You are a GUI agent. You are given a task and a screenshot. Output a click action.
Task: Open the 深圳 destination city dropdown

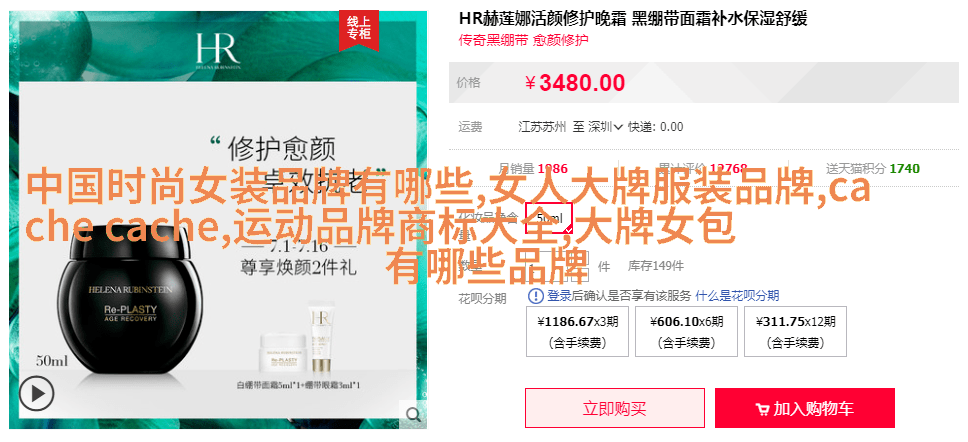coord(605,127)
